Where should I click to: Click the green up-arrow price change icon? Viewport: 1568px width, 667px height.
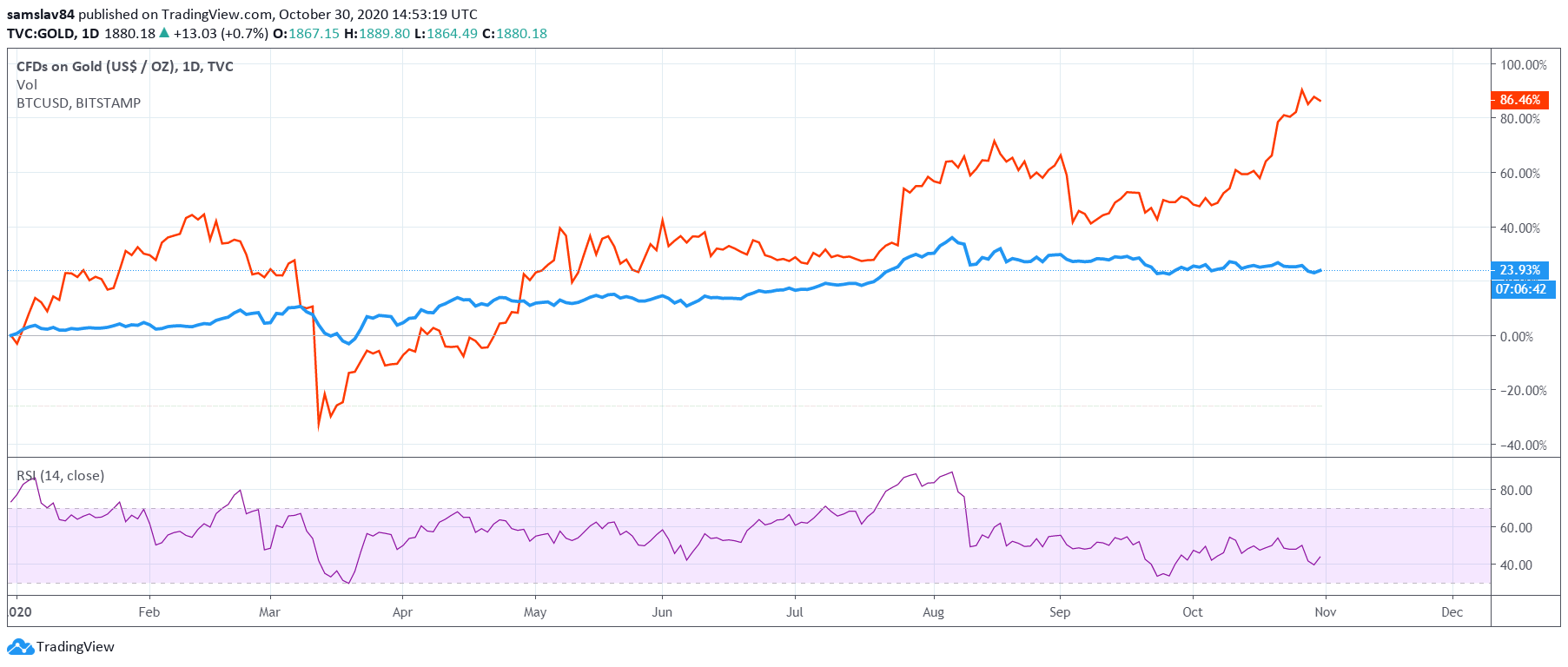point(164,33)
